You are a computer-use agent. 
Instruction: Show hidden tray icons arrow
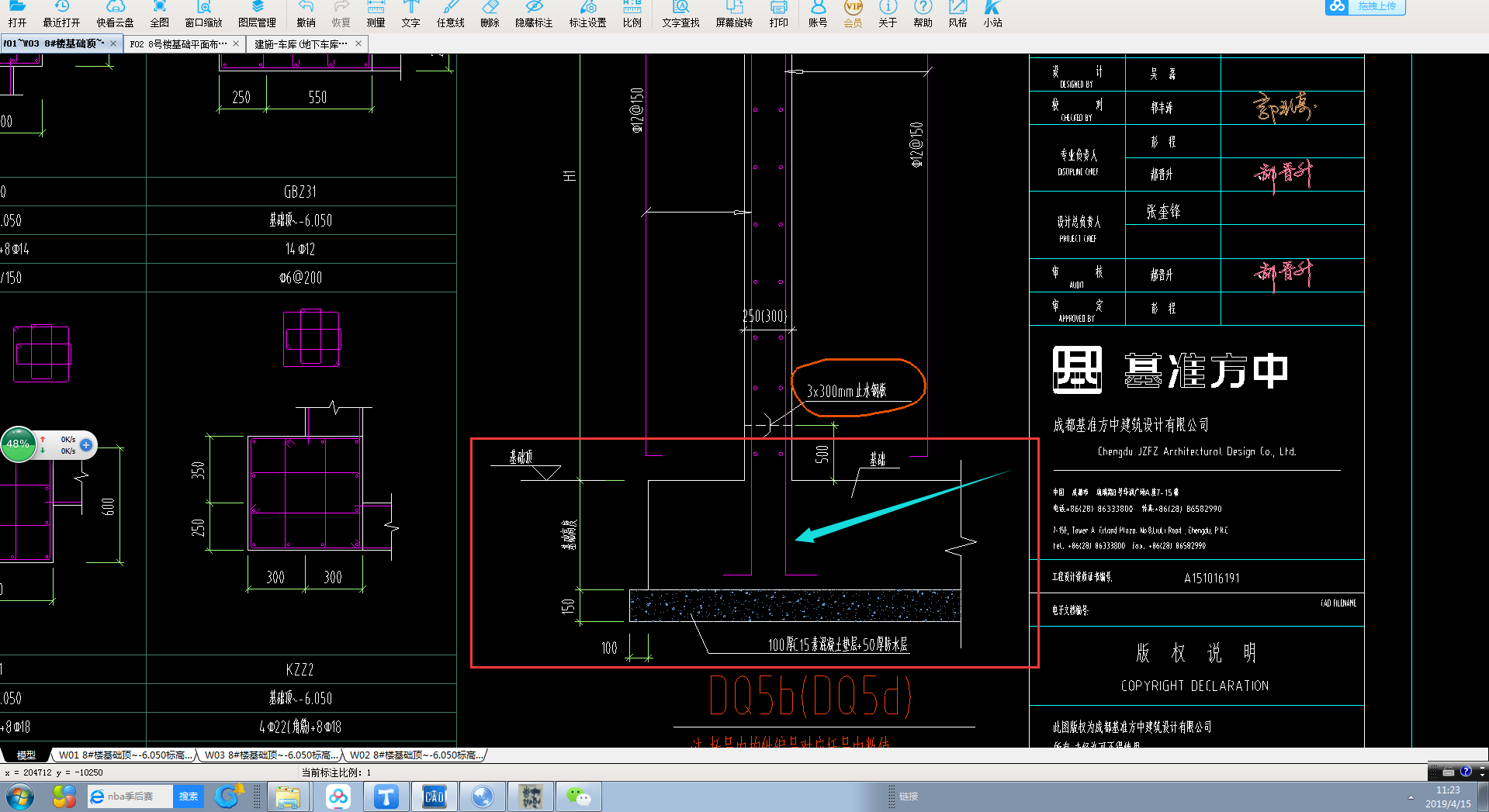pyautogui.click(x=1410, y=797)
